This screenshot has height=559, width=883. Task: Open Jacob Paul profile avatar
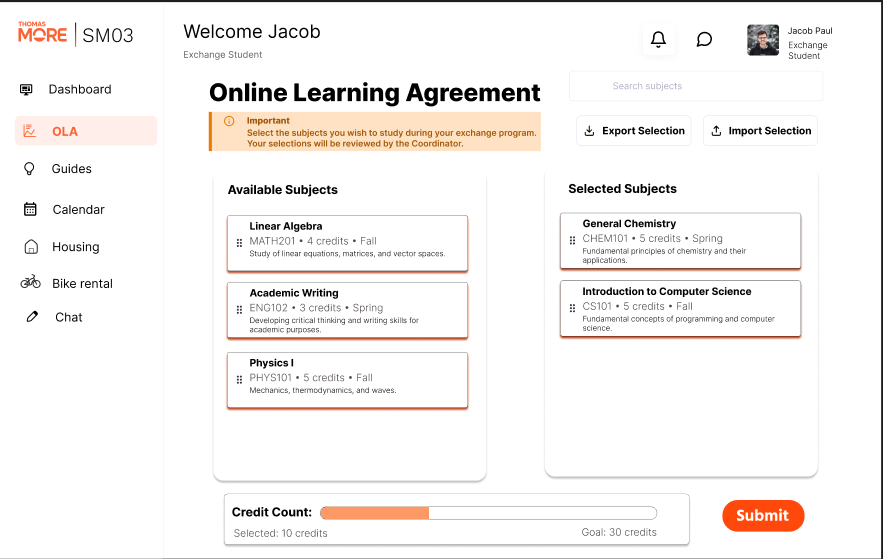(x=763, y=40)
